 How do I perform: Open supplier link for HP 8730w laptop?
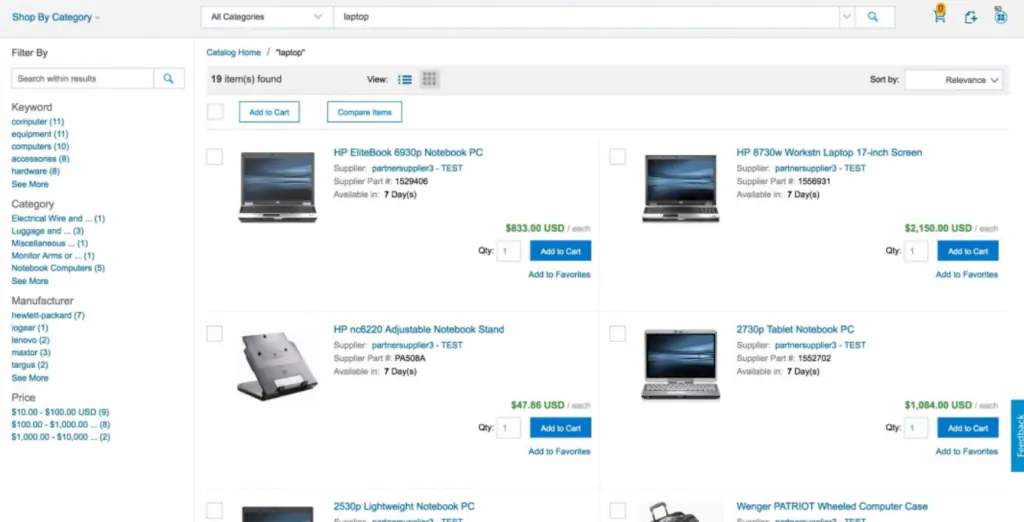tap(820, 168)
